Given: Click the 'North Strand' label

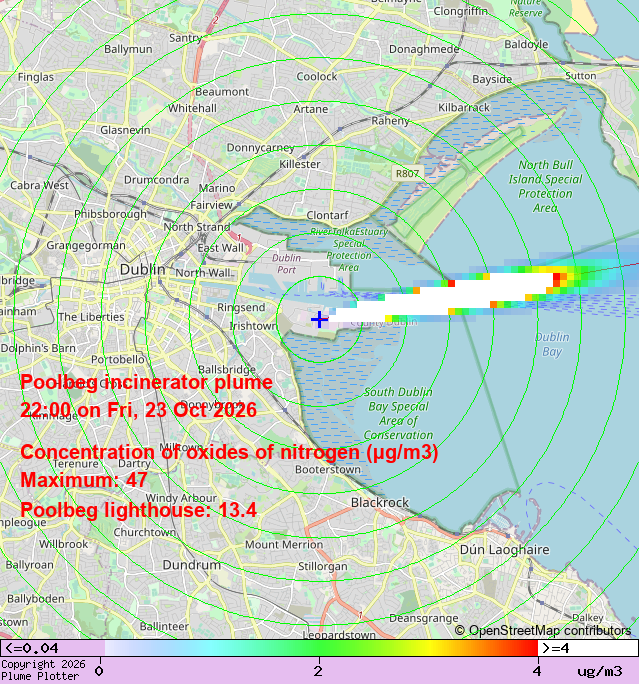Looking at the screenshot, I should coord(197,227).
